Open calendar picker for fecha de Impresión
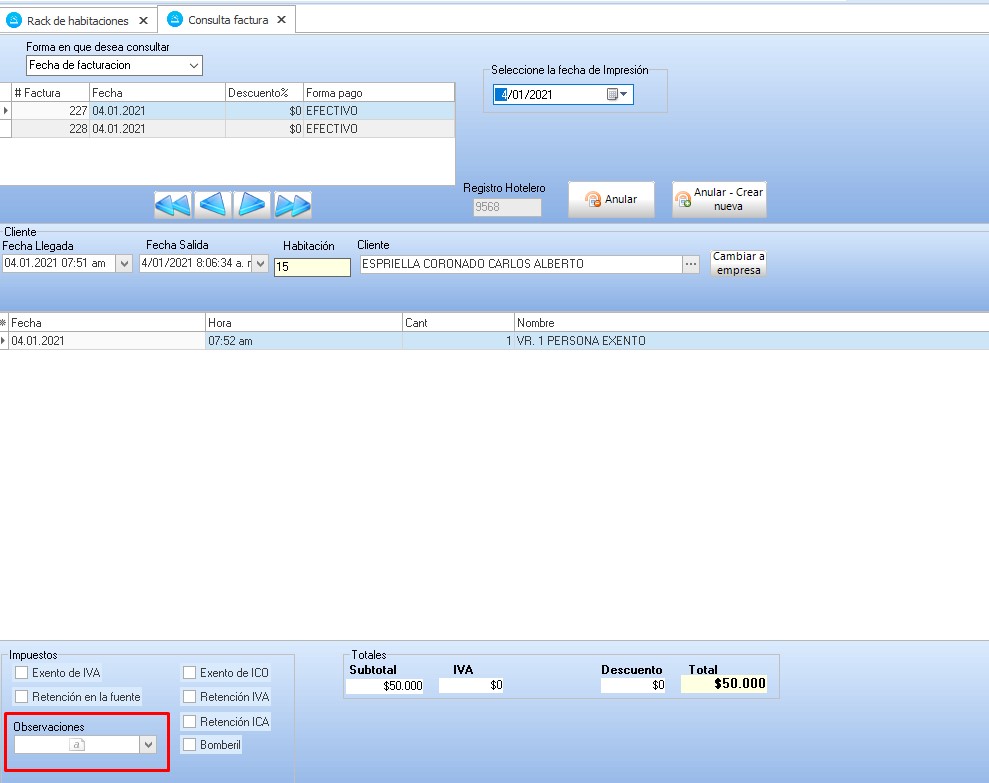The image size is (989, 783). (617, 95)
